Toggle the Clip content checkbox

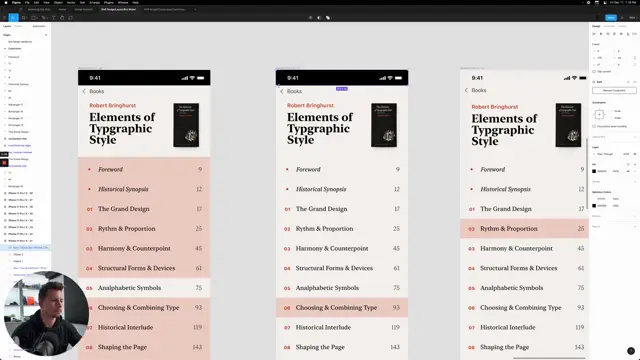594,71
